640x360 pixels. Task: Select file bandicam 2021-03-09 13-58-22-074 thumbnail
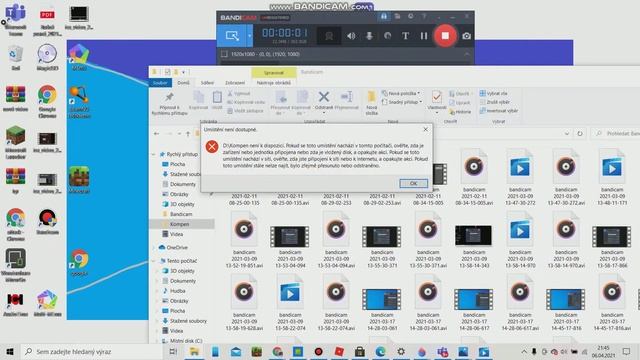290,293
